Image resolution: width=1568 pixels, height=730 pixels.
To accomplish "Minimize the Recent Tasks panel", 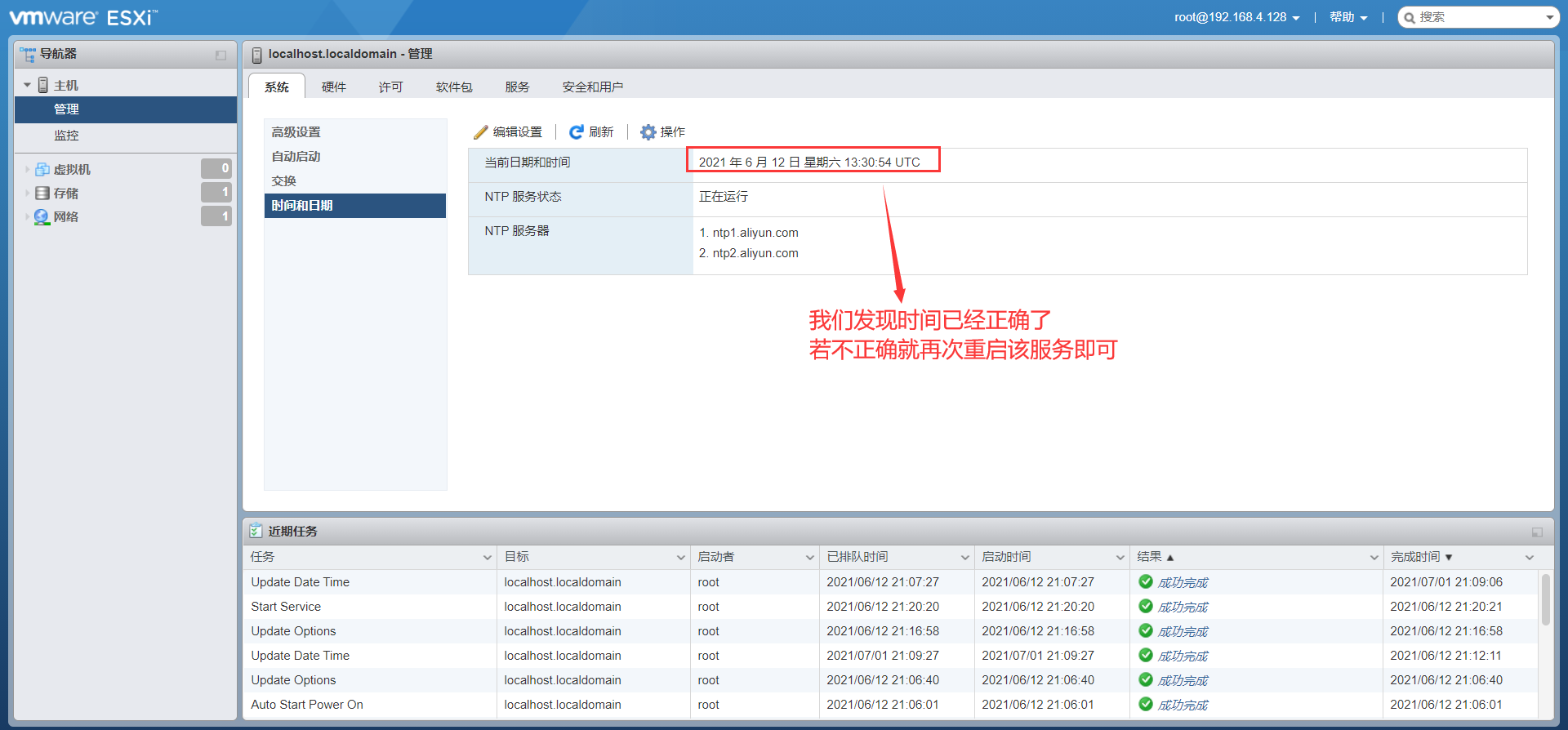I will click(1537, 532).
